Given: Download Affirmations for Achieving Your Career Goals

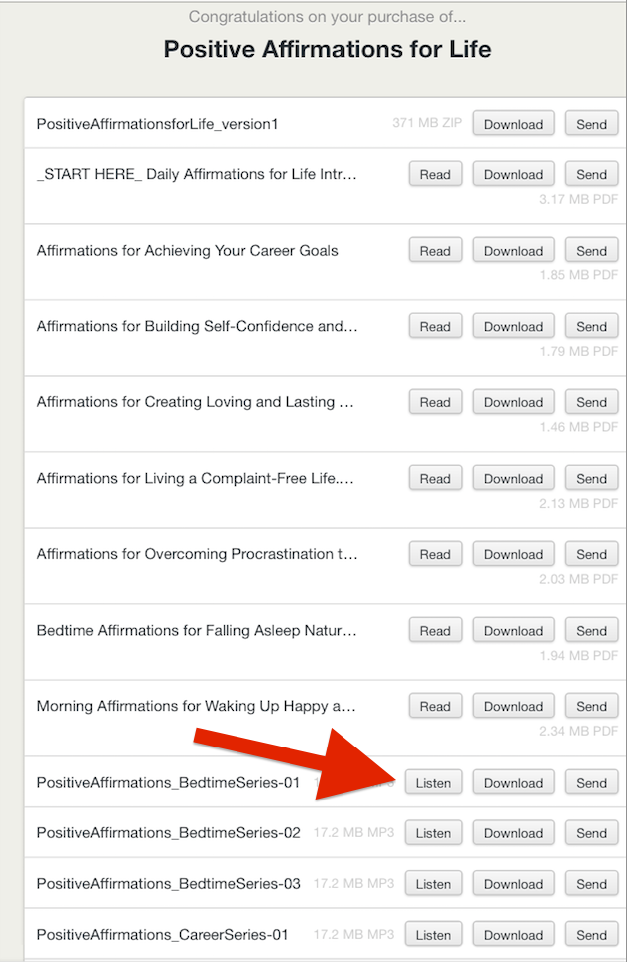Looking at the screenshot, I should 514,251.
